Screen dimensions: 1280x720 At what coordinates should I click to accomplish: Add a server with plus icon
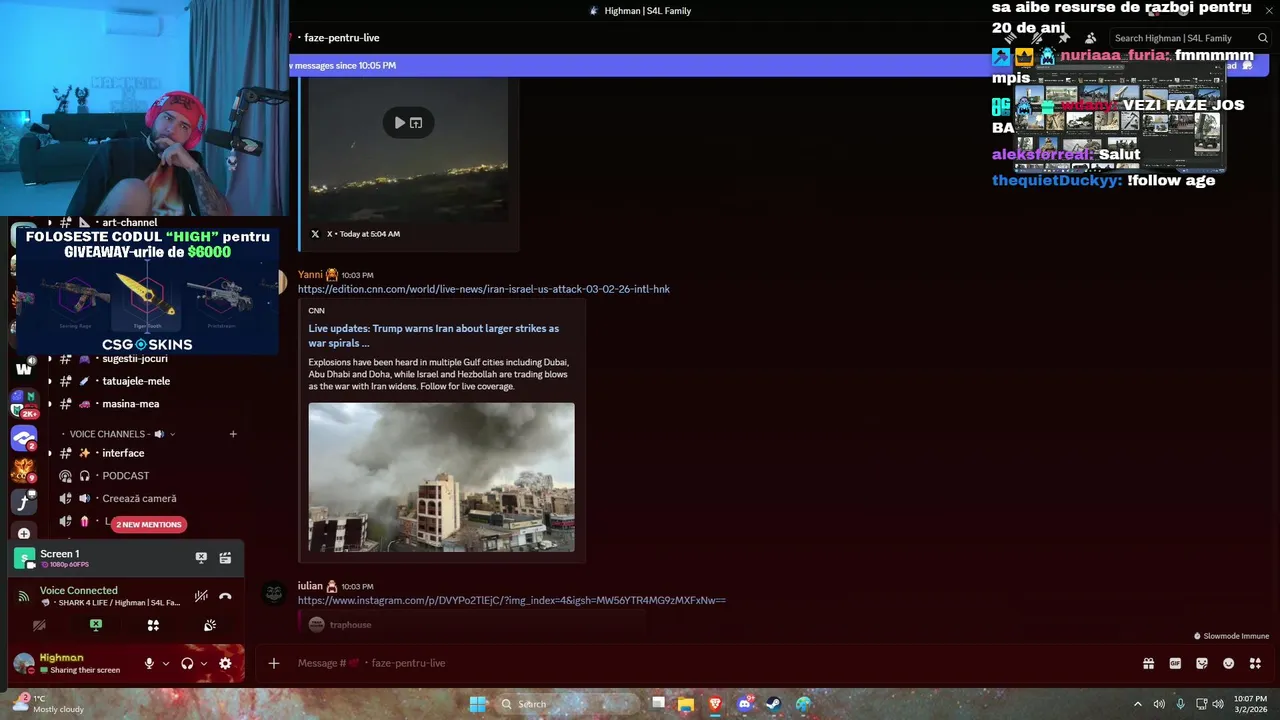[24, 534]
